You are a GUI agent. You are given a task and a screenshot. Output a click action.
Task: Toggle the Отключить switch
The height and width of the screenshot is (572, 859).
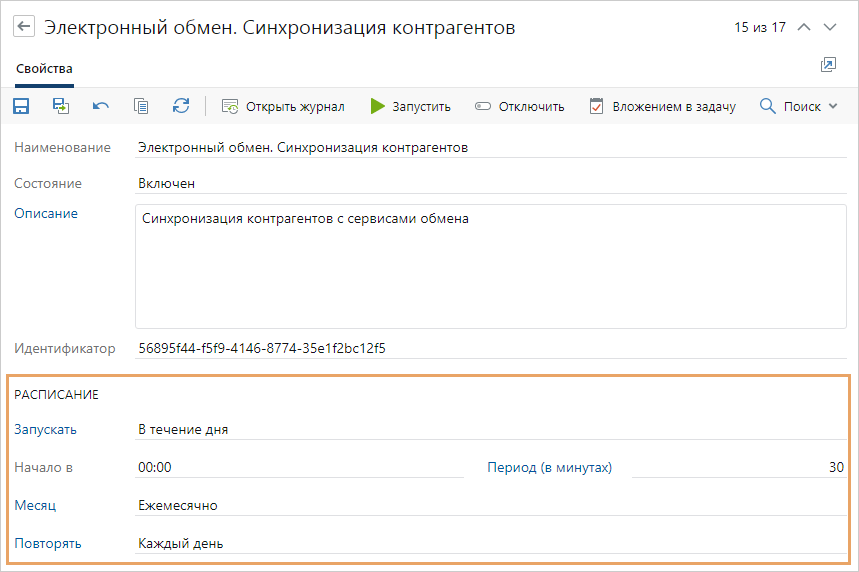[520, 106]
